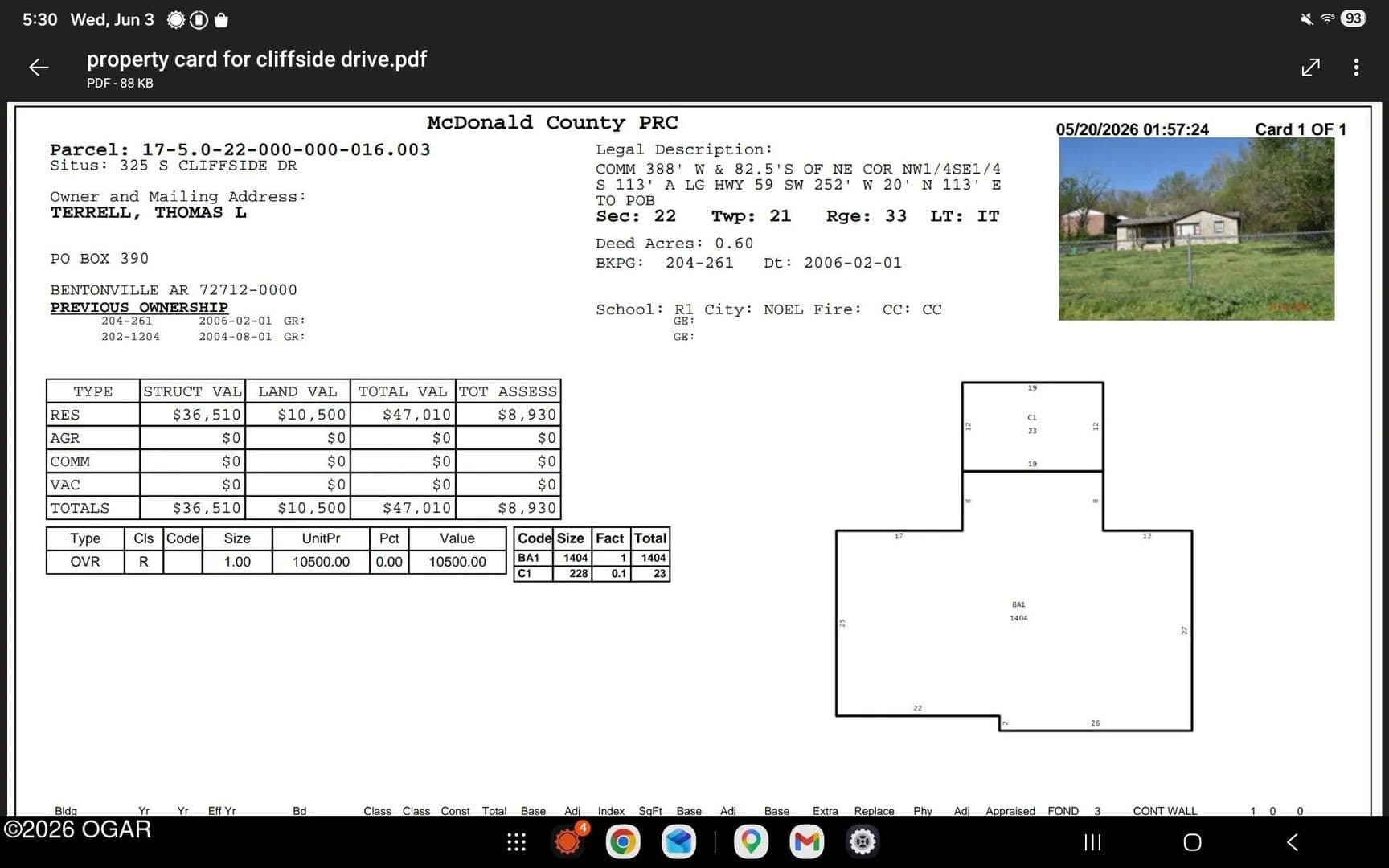Viewport: 1389px width, 868px height.
Task: Tap the clock showing 5:30
Action: (39, 19)
